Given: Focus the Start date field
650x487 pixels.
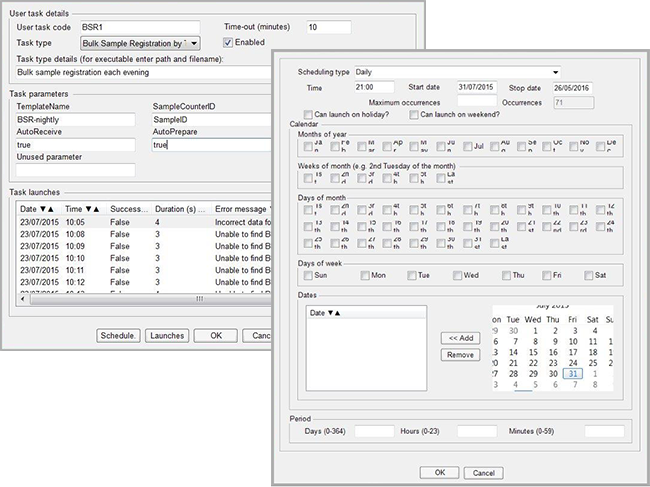Looking at the screenshot, I should [x=477, y=88].
